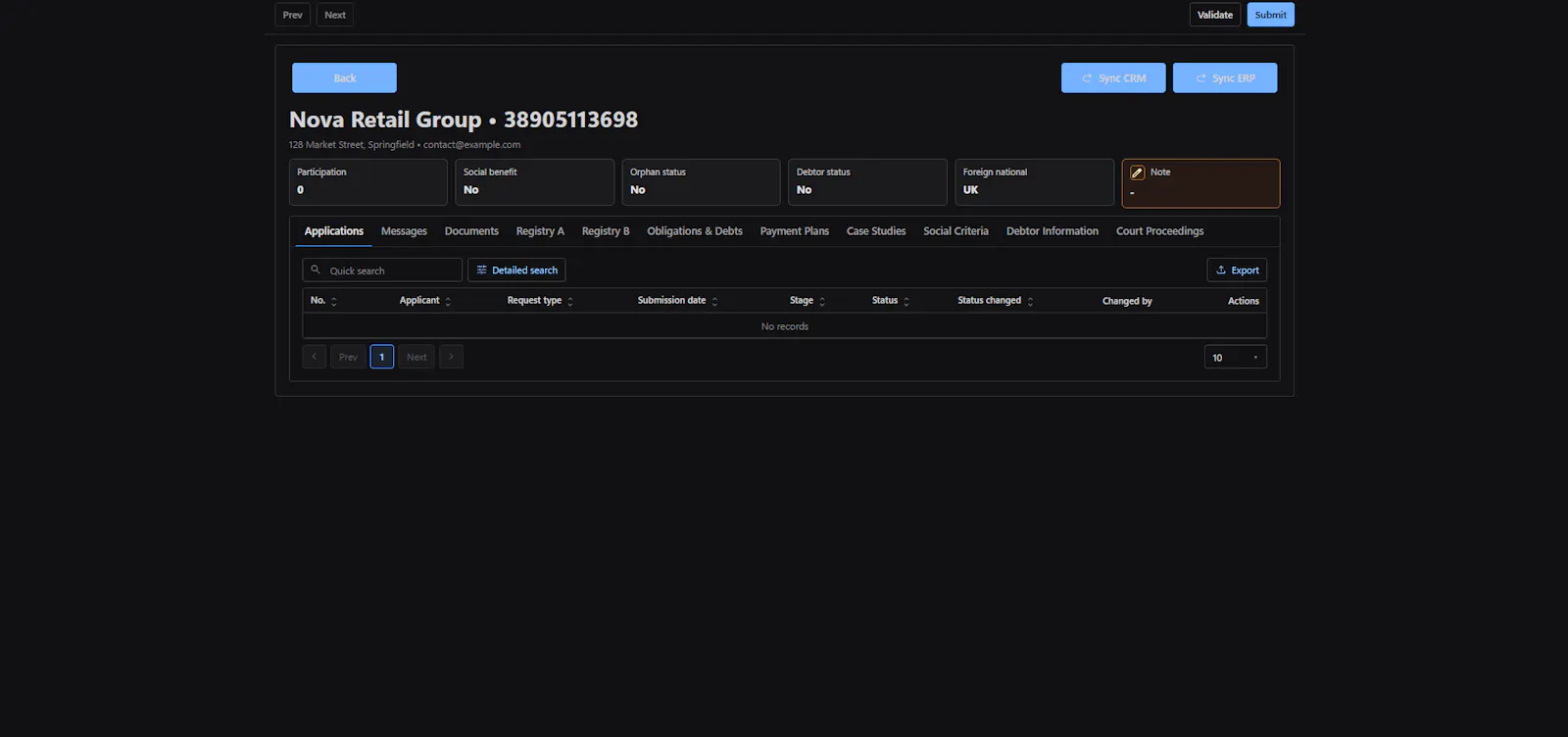The image size is (1568, 737).
Task: Select the Payment Plans tab
Action: [795, 231]
